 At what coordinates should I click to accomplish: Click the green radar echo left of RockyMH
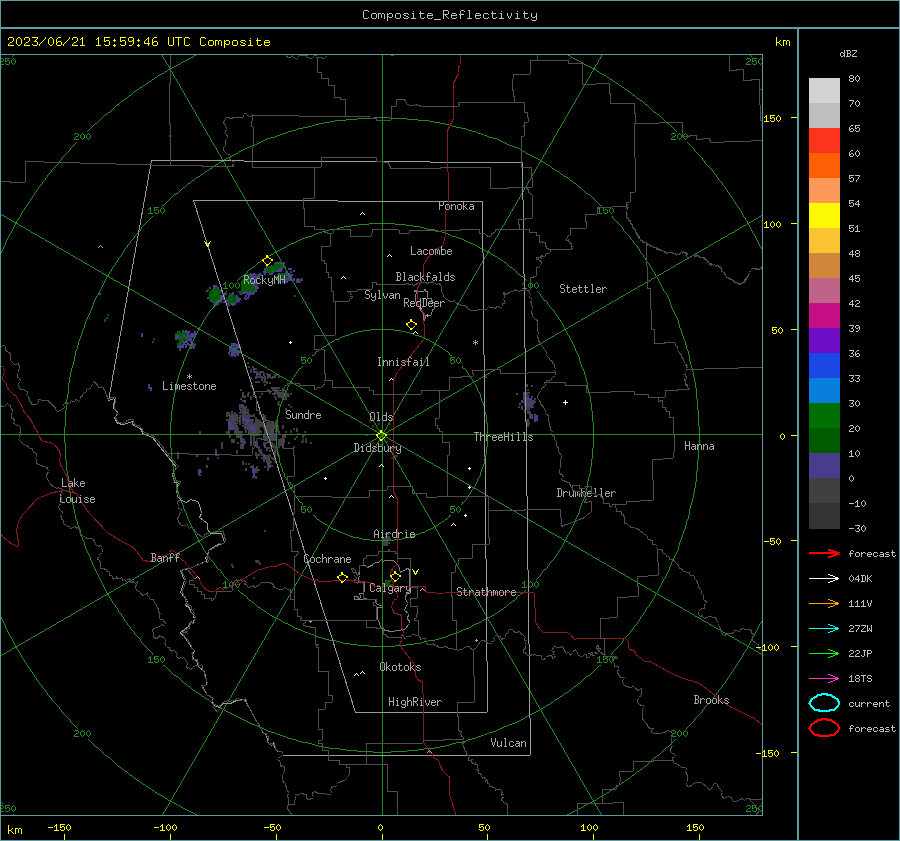click(216, 295)
